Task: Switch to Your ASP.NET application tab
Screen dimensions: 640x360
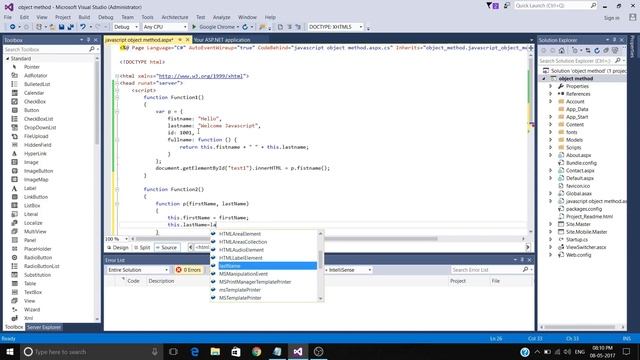Action: click(x=222, y=40)
